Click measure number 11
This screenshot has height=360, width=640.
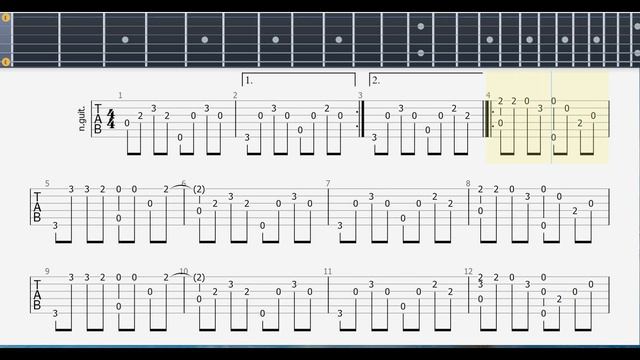pos(328,271)
